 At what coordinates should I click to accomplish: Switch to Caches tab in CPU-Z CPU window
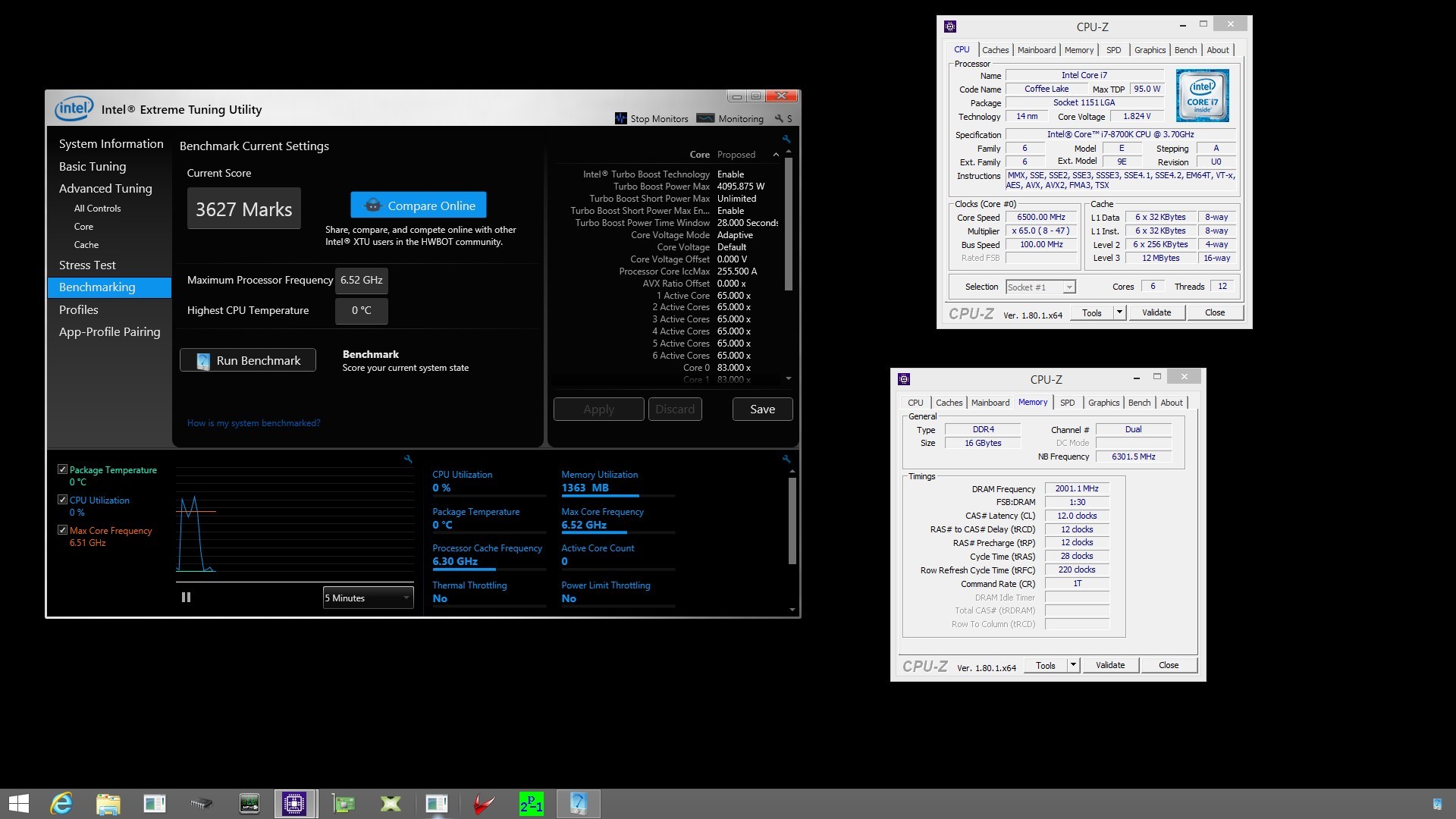[x=995, y=50]
